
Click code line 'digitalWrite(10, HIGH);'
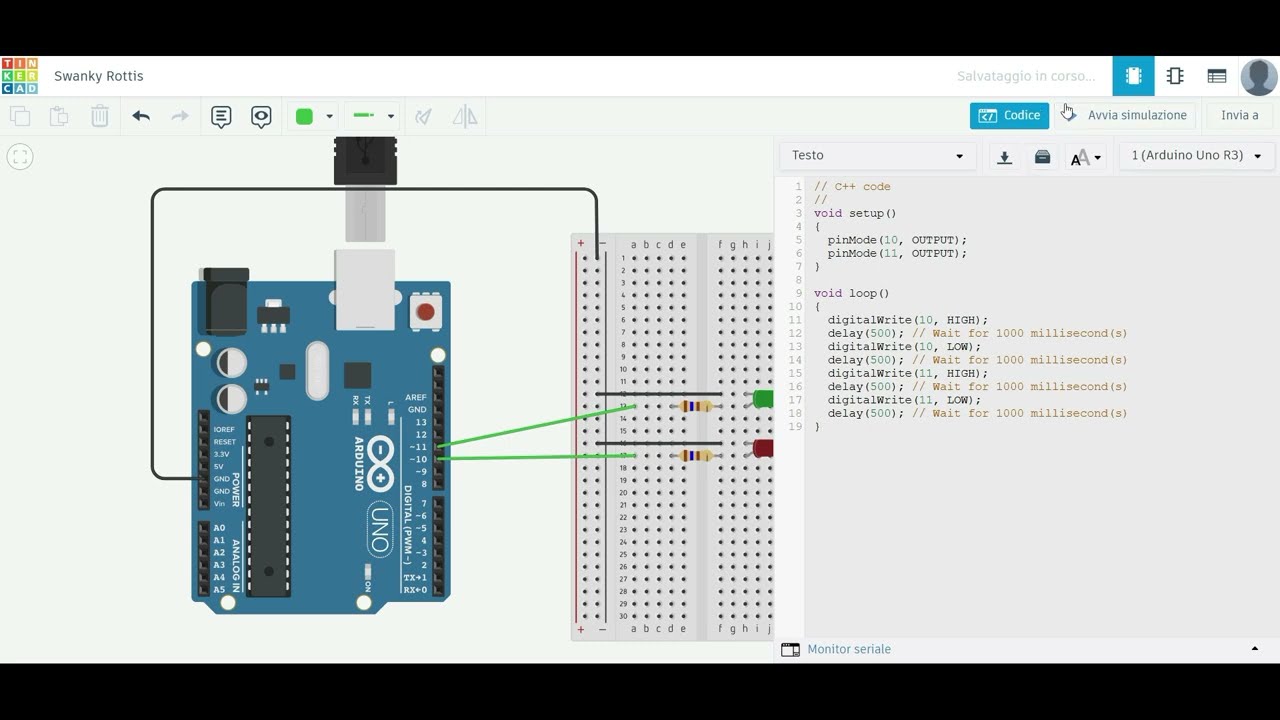click(908, 320)
